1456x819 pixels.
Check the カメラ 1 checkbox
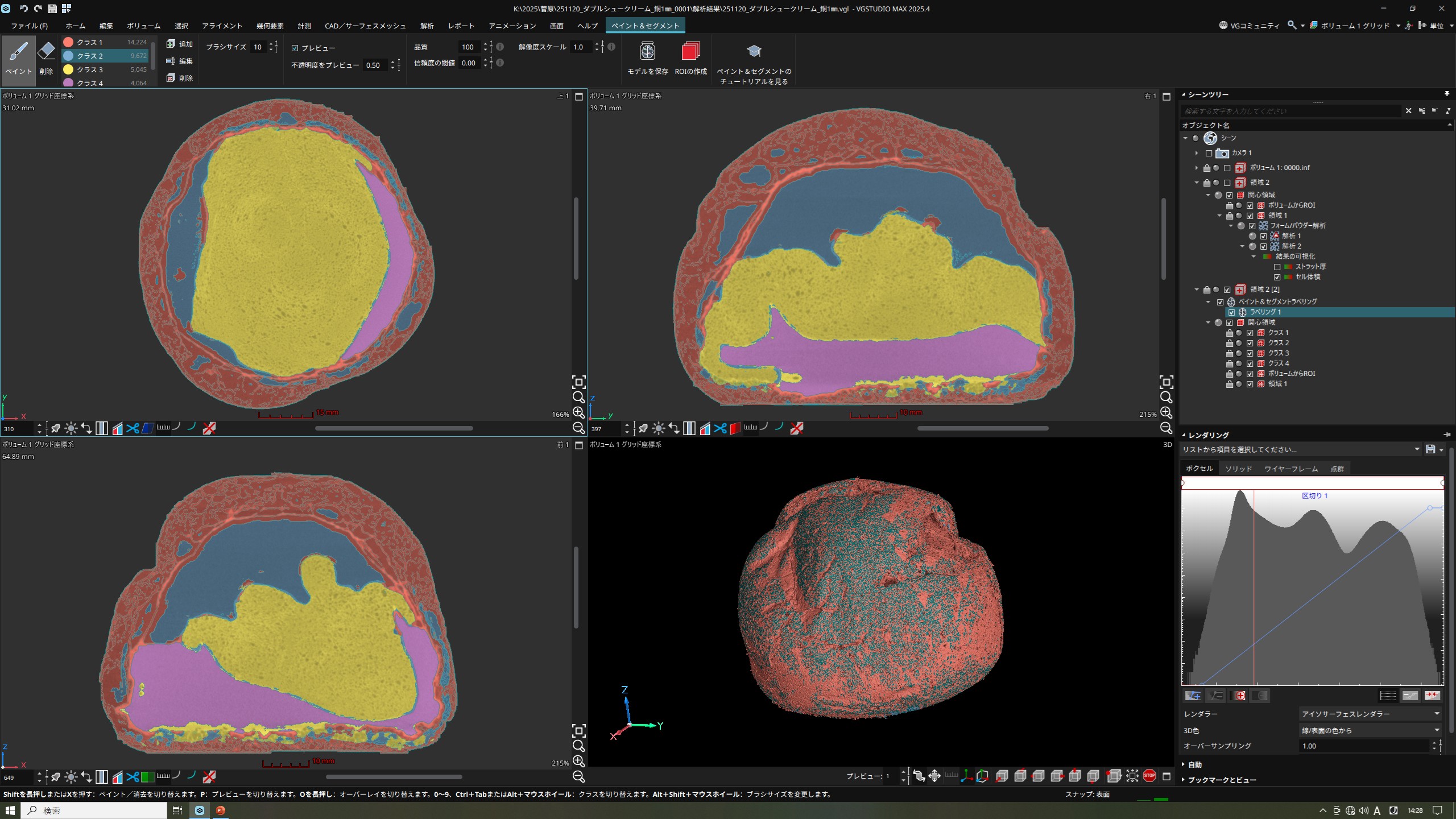click(1209, 153)
